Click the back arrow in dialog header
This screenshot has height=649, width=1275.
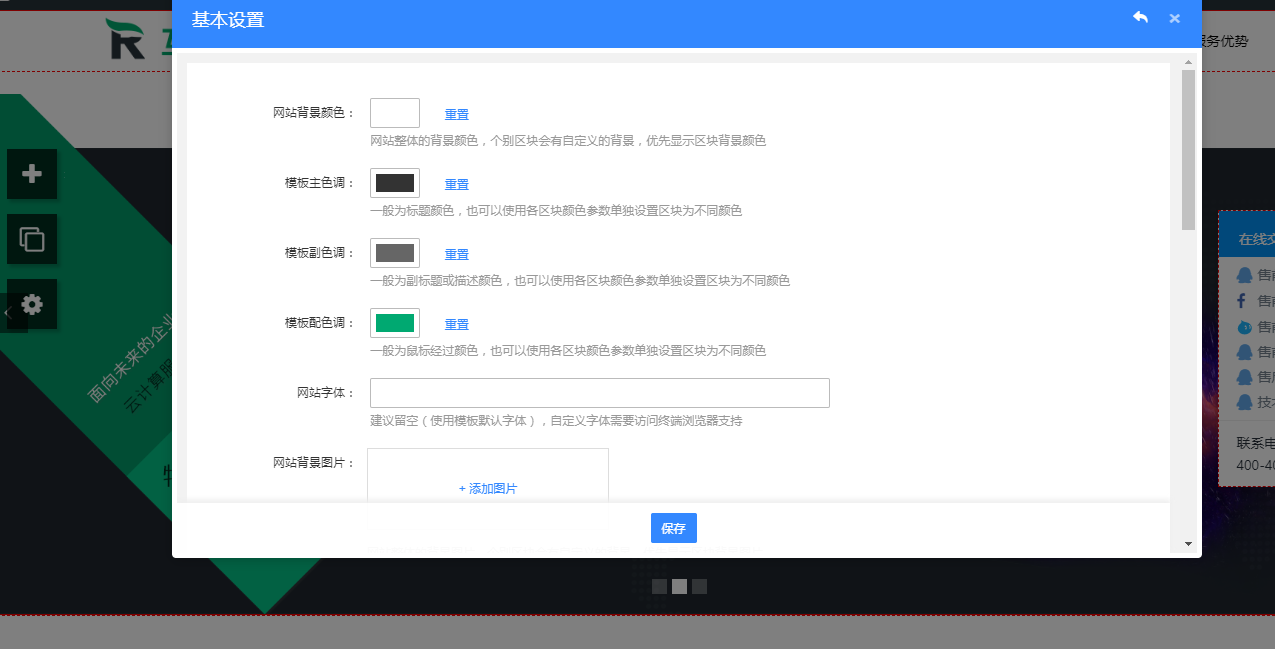(x=1140, y=18)
